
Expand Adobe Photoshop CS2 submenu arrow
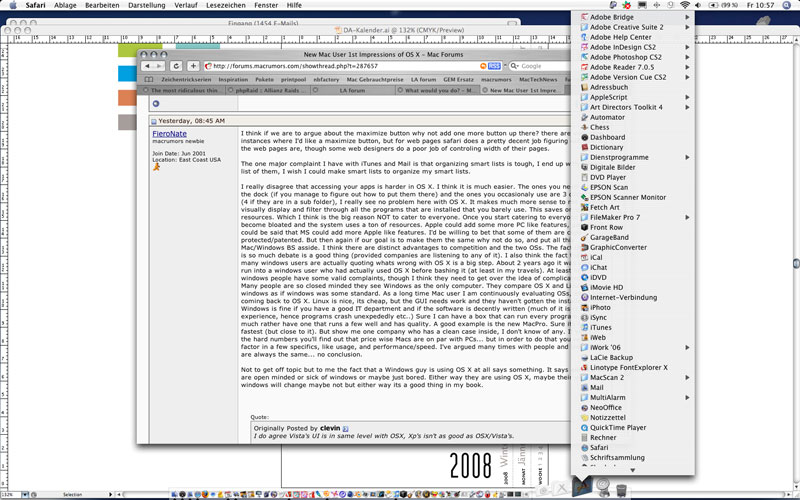[x=687, y=57]
